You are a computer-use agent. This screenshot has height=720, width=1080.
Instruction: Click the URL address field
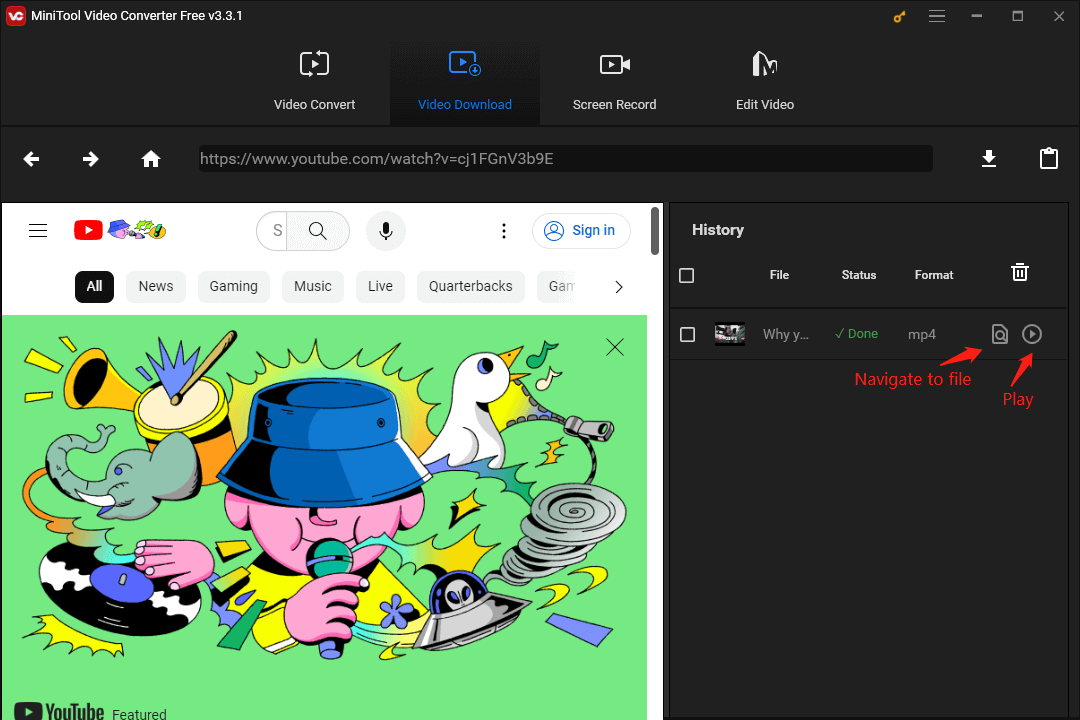click(x=565, y=158)
